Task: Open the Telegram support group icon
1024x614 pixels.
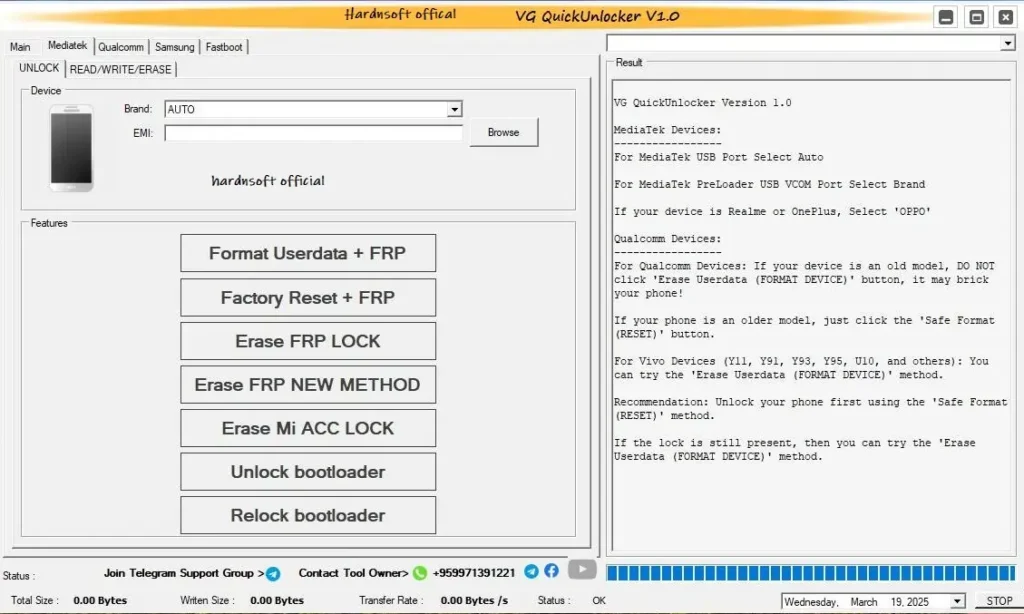Action: 273,574
